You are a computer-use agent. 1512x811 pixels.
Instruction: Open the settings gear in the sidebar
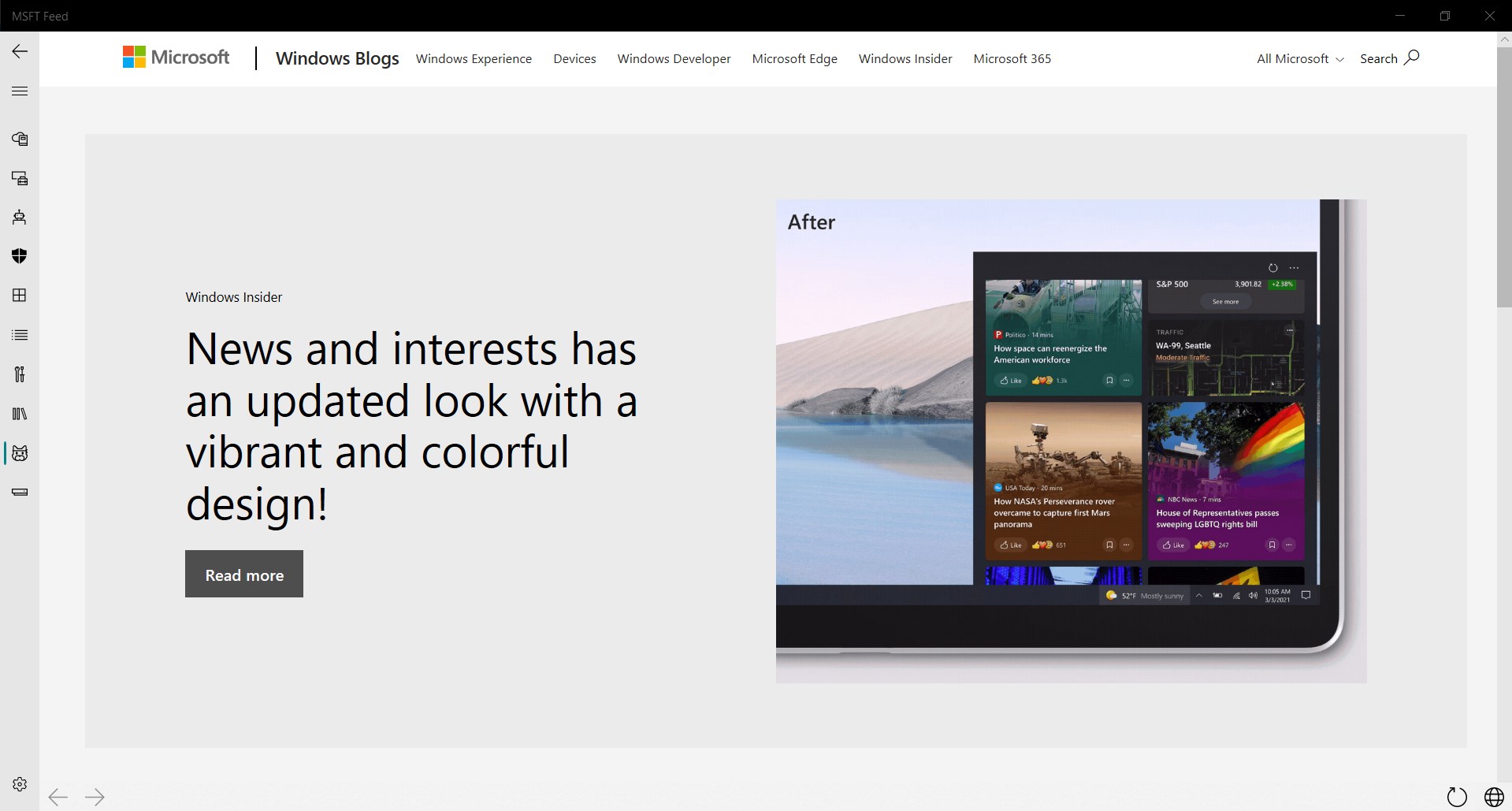(x=20, y=784)
